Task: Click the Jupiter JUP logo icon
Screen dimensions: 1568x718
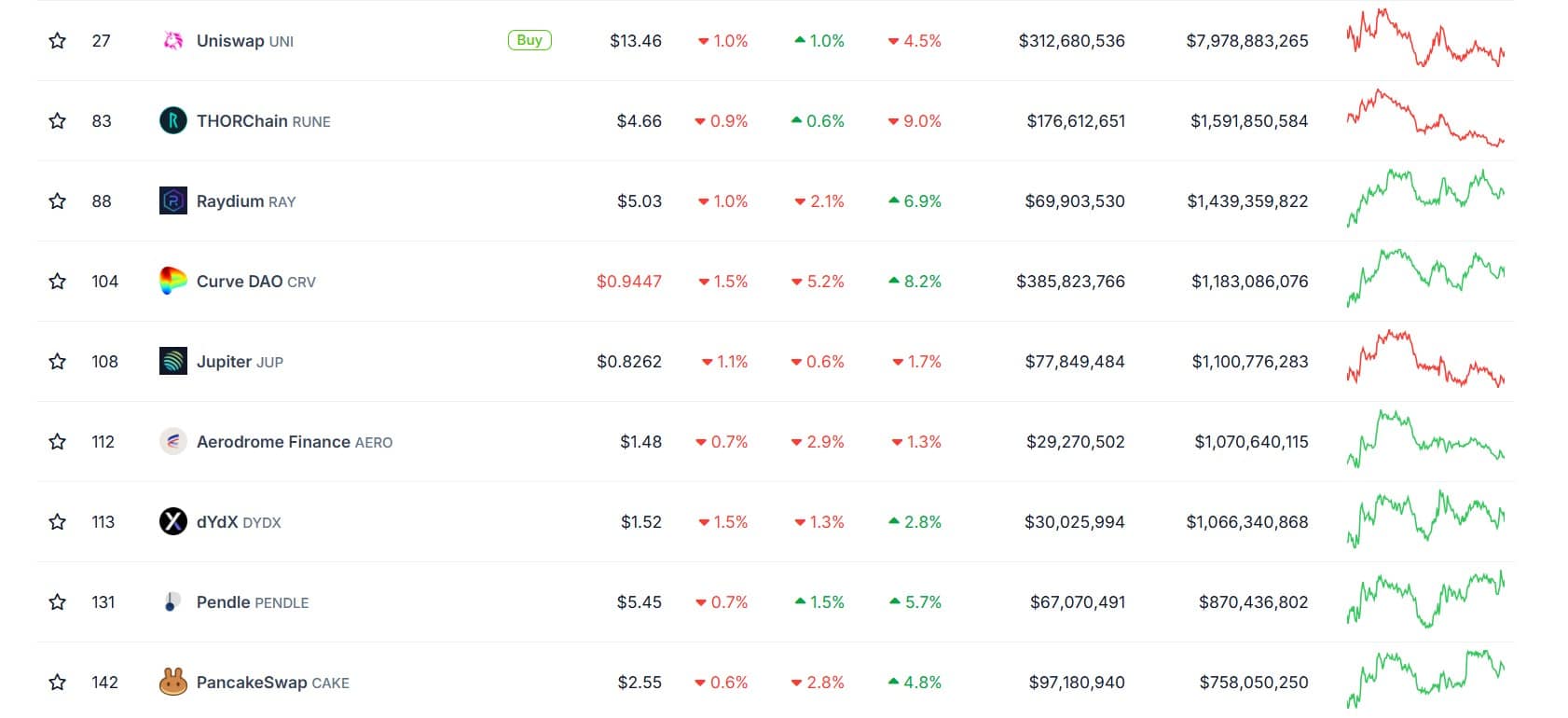Action: pyautogui.click(x=173, y=362)
